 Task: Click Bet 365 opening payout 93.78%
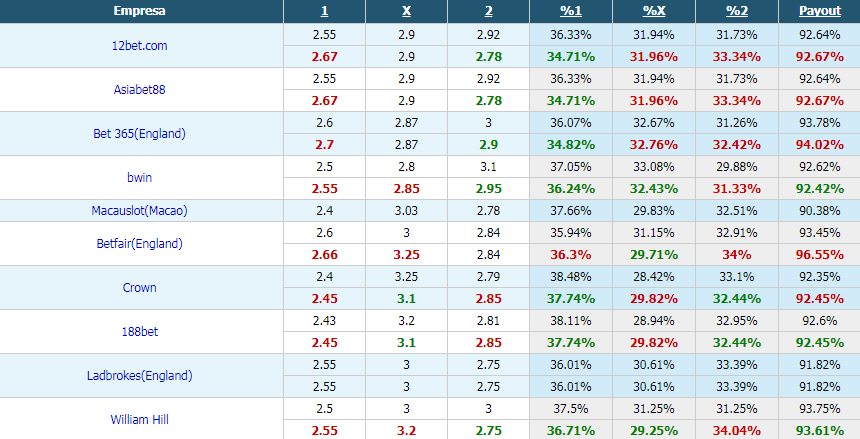[x=819, y=123]
